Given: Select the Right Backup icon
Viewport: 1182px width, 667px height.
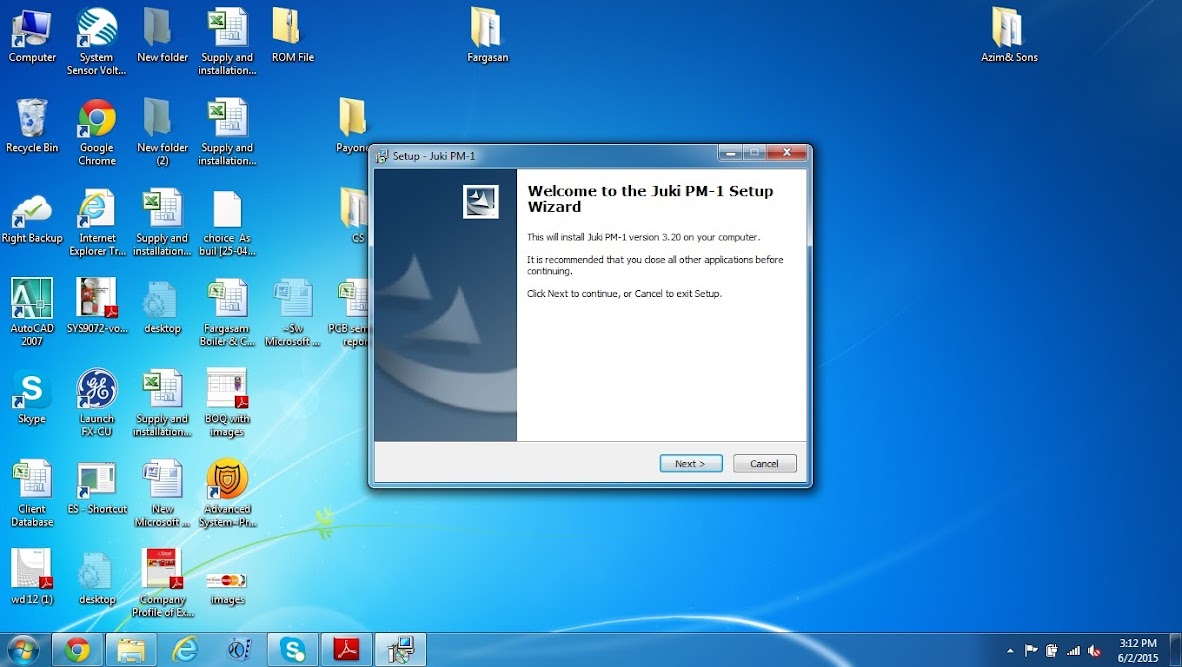Looking at the screenshot, I should pos(32,219).
